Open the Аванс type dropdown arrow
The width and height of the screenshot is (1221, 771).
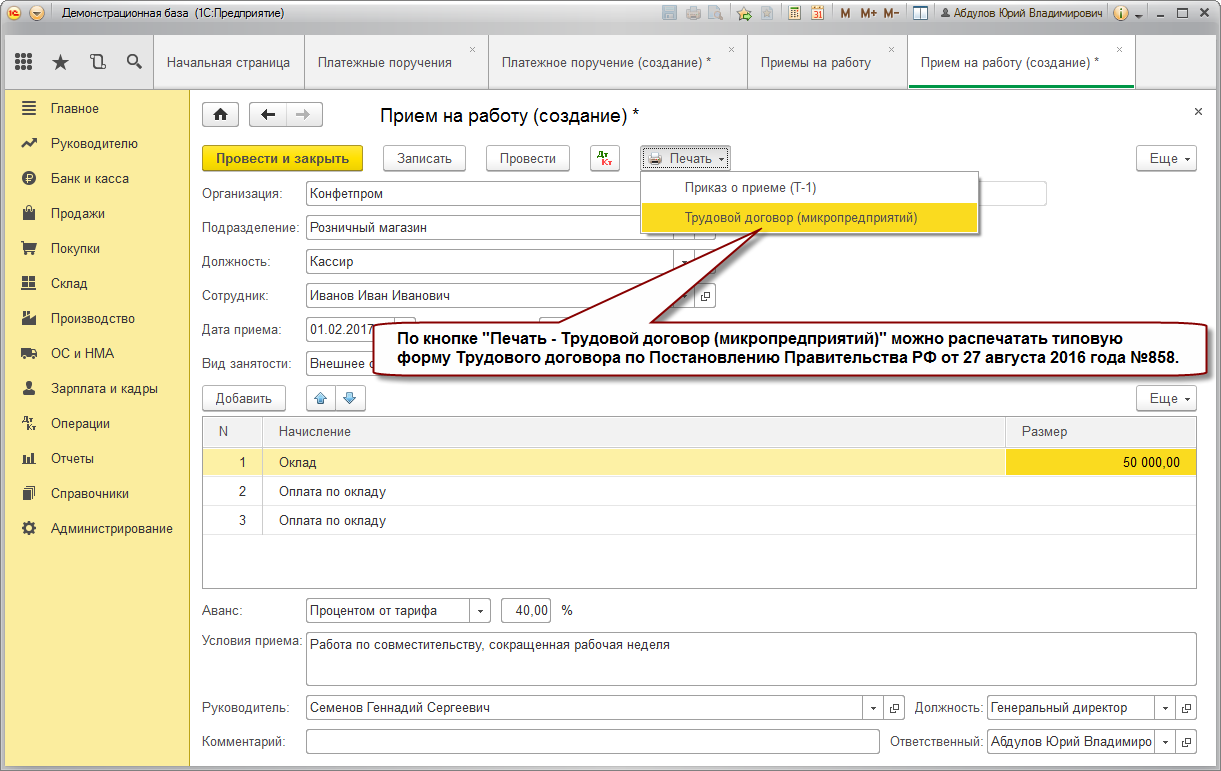[x=481, y=610]
